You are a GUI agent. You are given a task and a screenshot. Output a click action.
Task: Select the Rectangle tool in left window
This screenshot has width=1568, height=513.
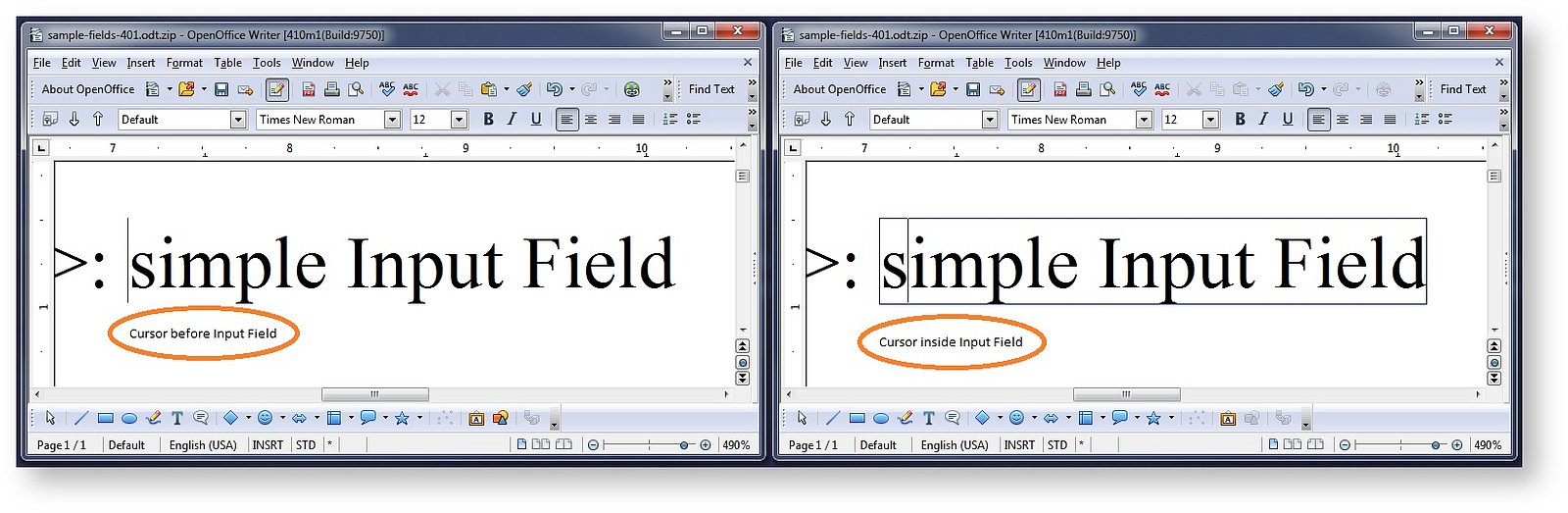[106, 418]
